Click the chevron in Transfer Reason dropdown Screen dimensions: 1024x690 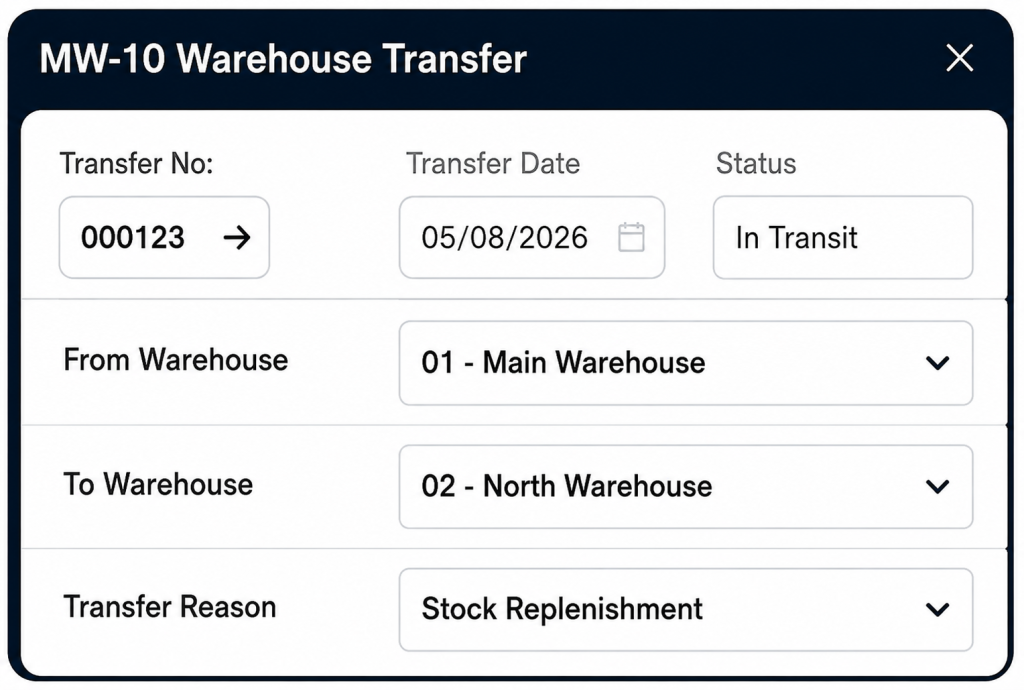937,610
